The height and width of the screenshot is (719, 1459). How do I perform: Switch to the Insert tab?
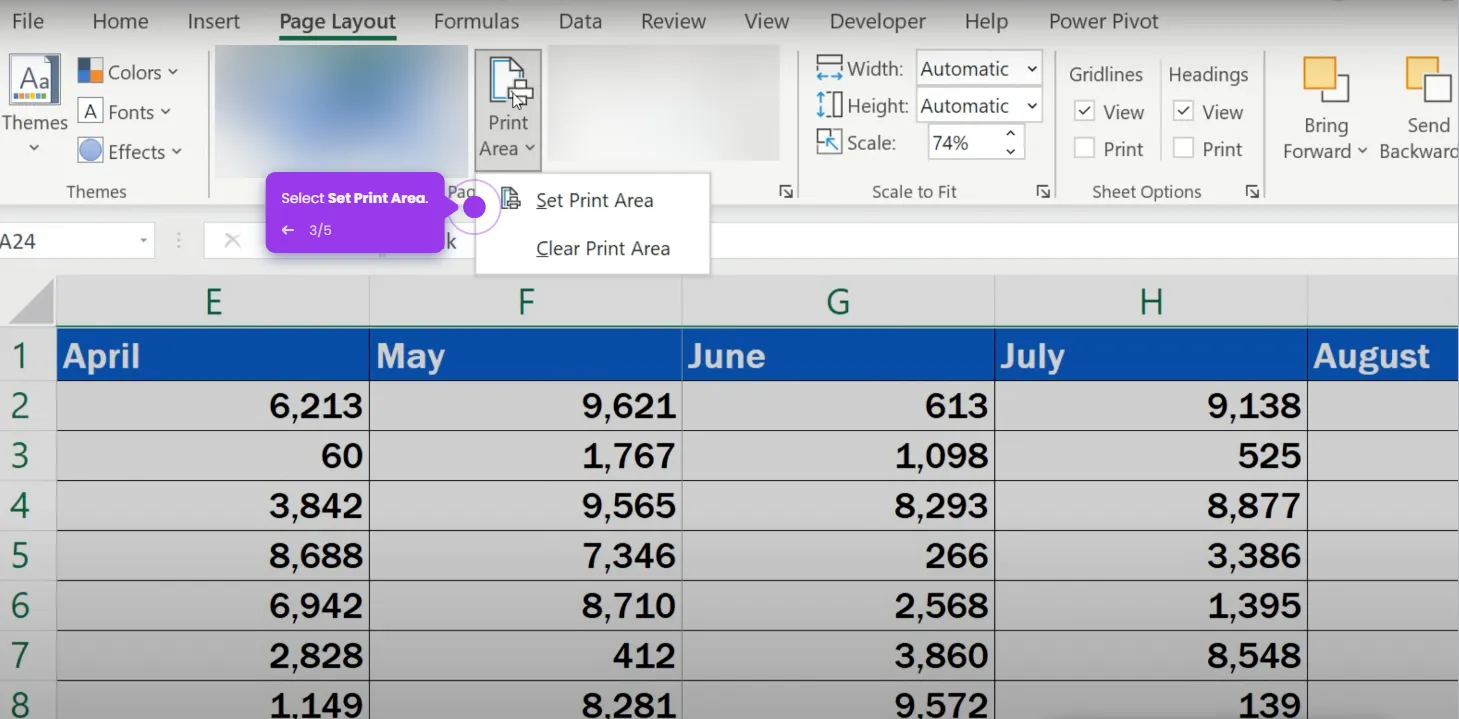(214, 21)
